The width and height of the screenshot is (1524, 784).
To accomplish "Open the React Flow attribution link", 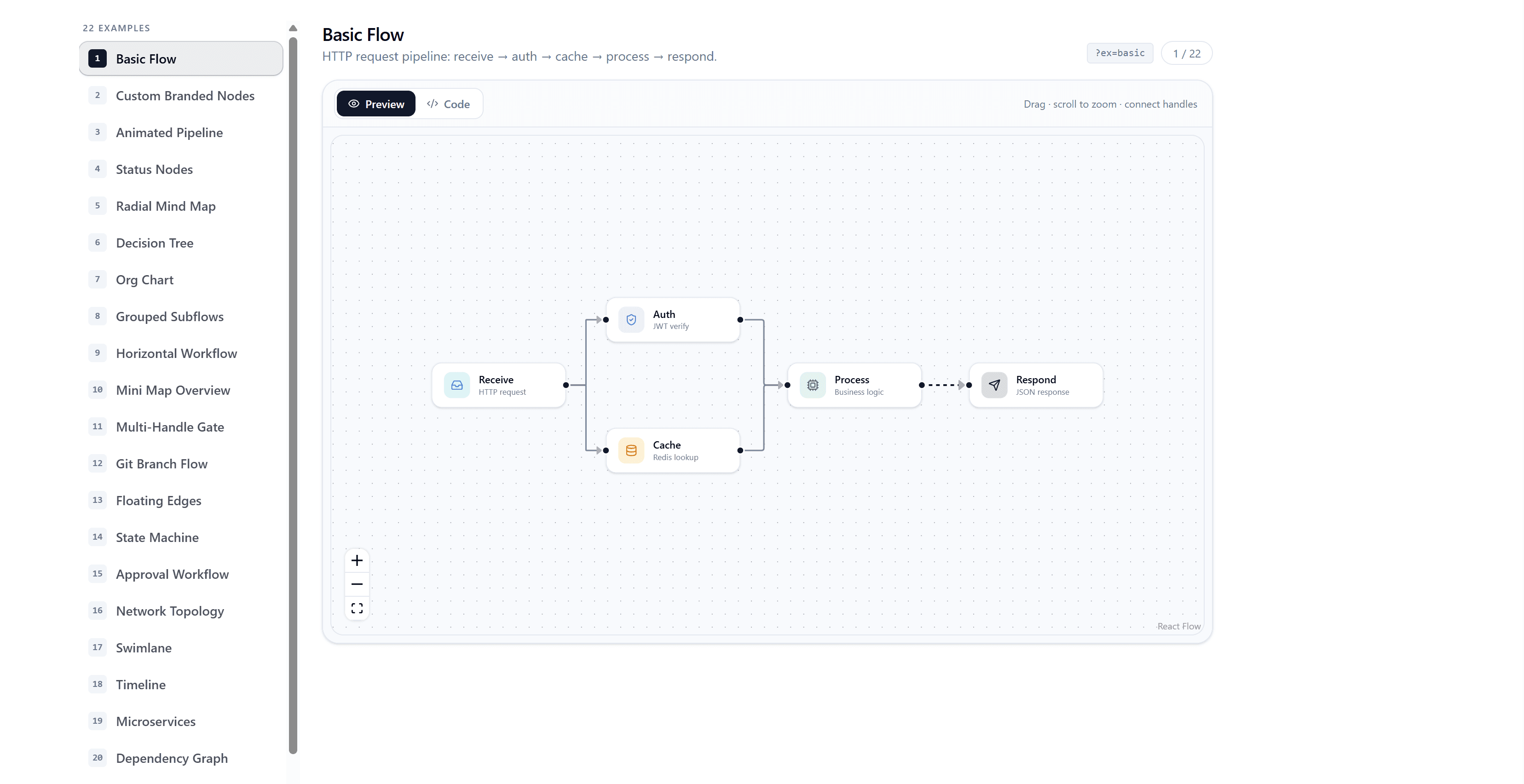I will coord(1179,626).
